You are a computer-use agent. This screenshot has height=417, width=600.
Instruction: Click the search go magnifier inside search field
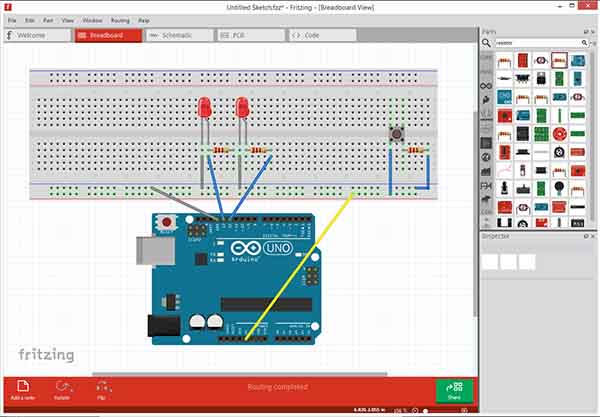[x=584, y=43]
